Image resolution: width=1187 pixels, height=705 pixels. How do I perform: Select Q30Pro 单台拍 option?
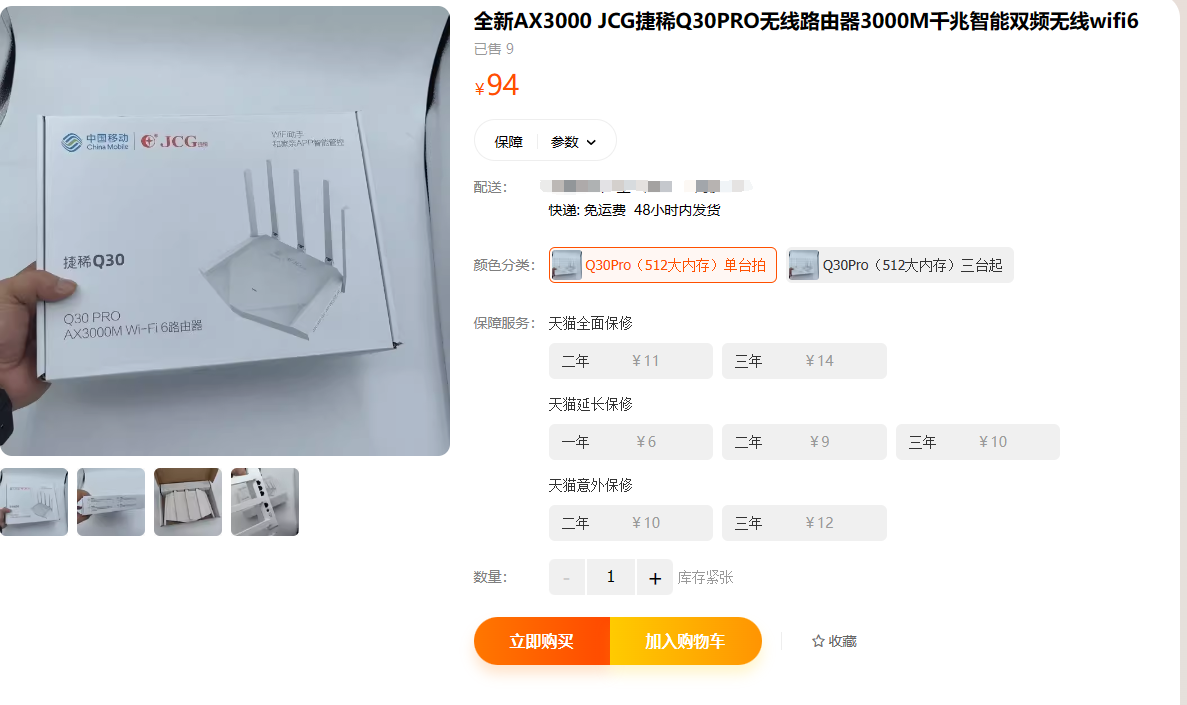point(662,265)
